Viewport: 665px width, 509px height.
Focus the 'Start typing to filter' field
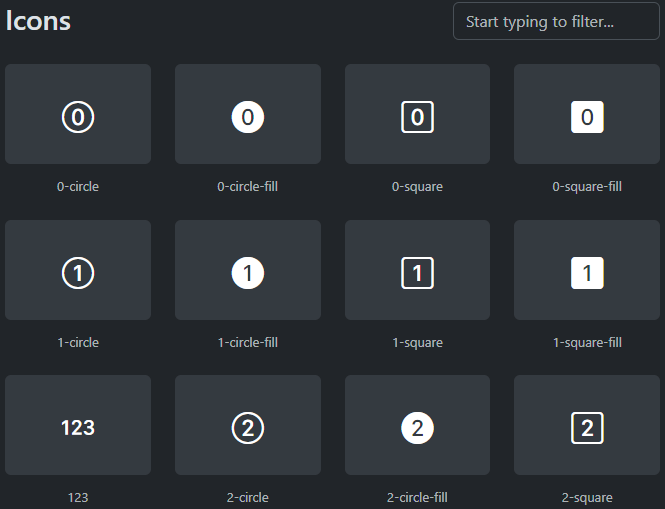pyautogui.click(x=555, y=21)
